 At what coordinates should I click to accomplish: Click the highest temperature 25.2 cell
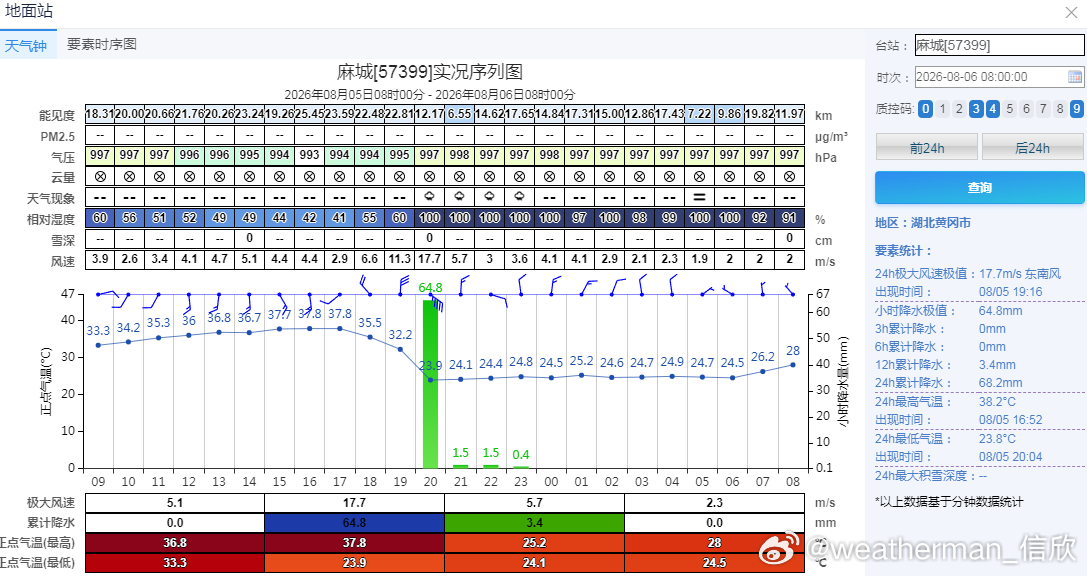point(534,543)
